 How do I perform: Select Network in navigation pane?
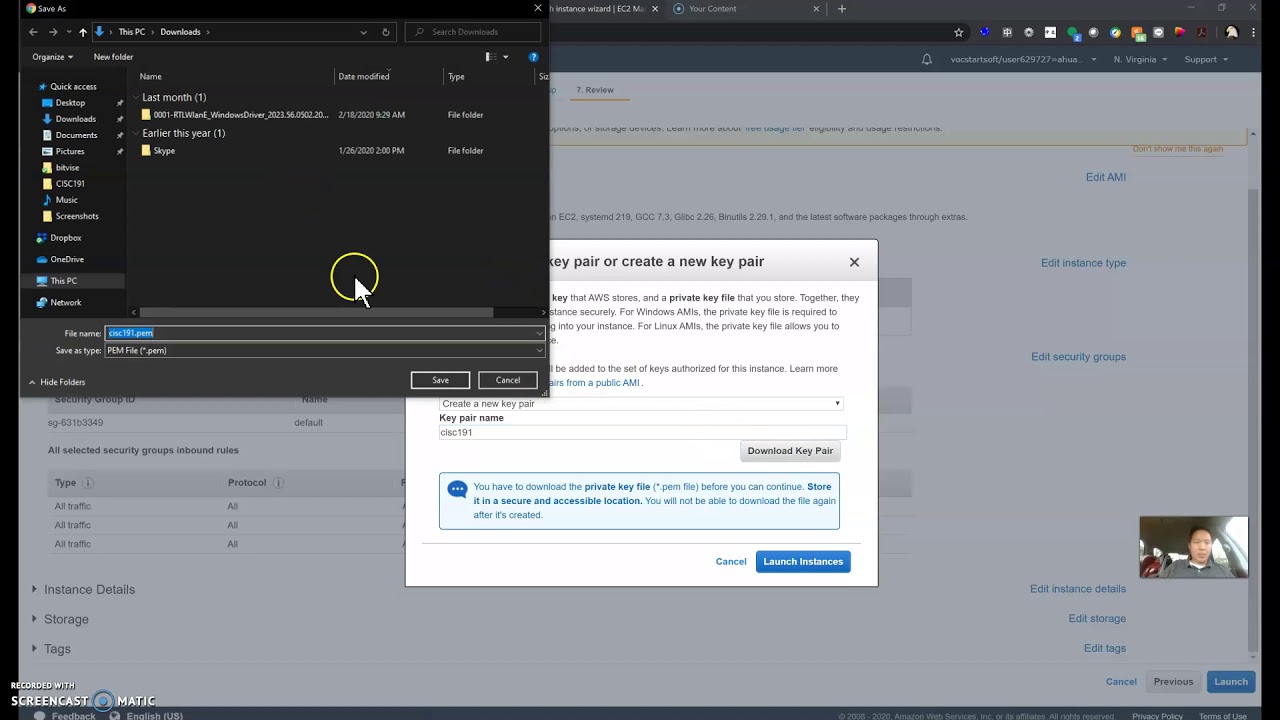66,302
